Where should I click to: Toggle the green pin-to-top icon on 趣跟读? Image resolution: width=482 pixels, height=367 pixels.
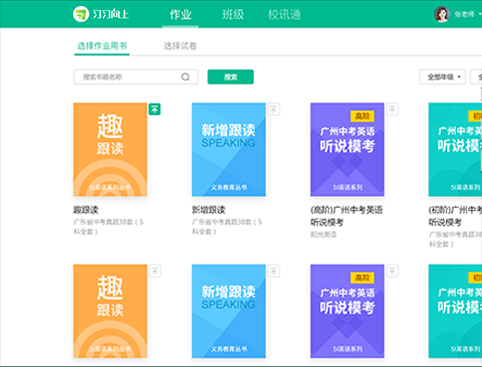tap(155, 109)
